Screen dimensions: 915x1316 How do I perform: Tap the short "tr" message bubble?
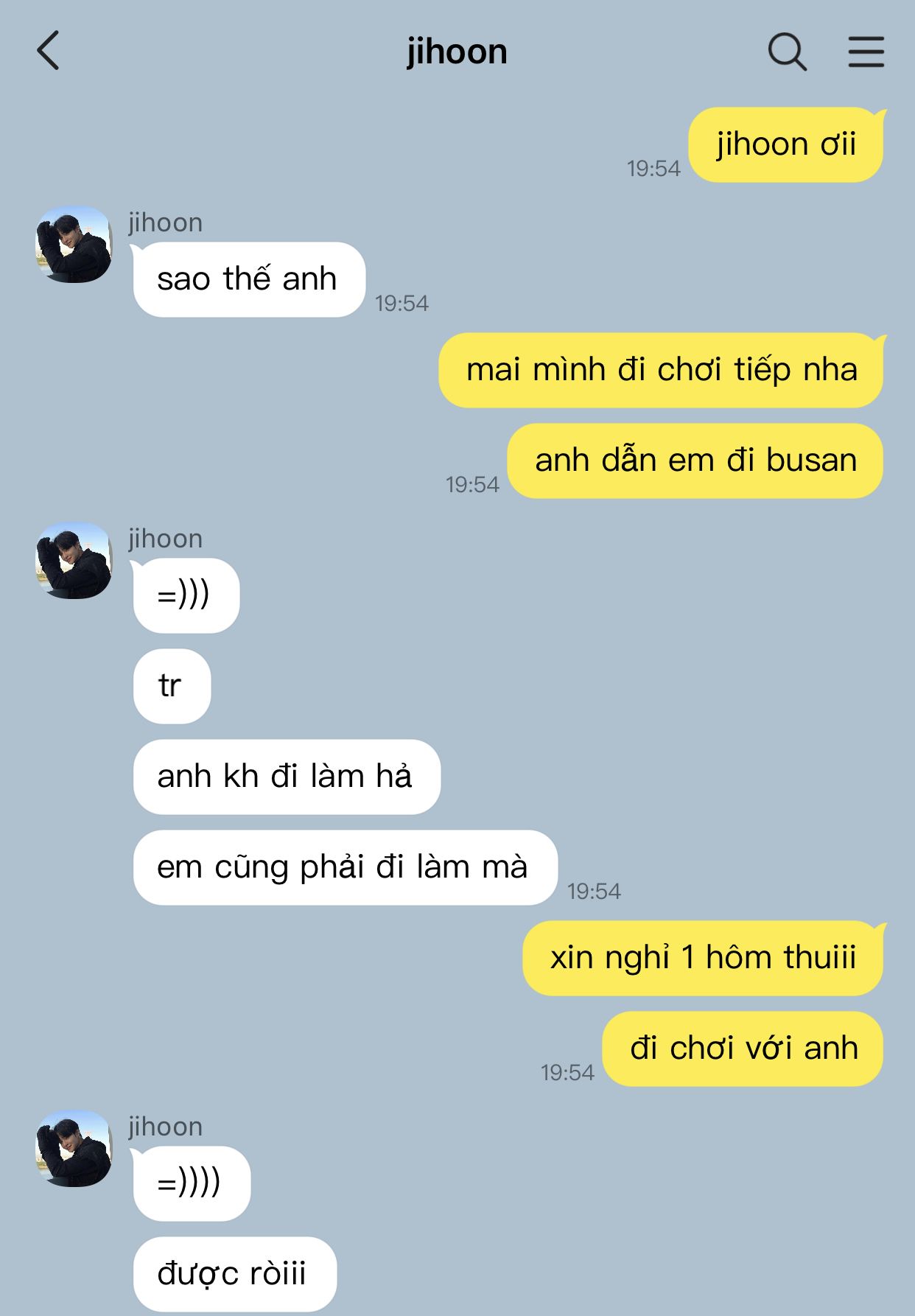point(172,686)
